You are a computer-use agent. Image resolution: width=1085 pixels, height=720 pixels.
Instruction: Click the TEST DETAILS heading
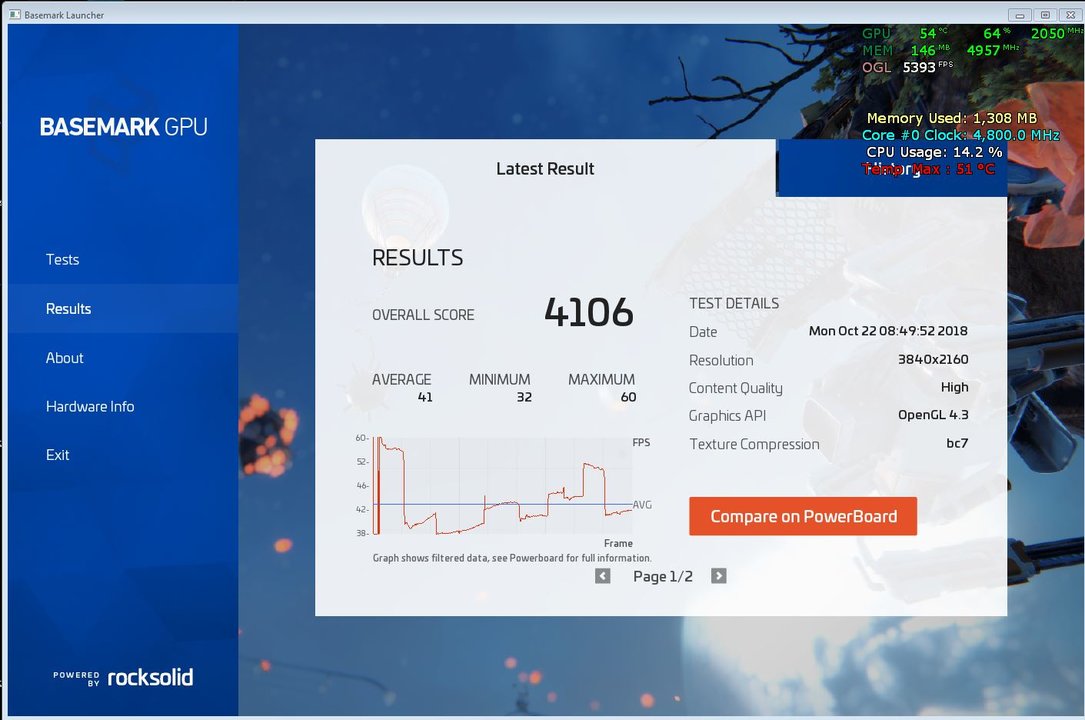733,303
